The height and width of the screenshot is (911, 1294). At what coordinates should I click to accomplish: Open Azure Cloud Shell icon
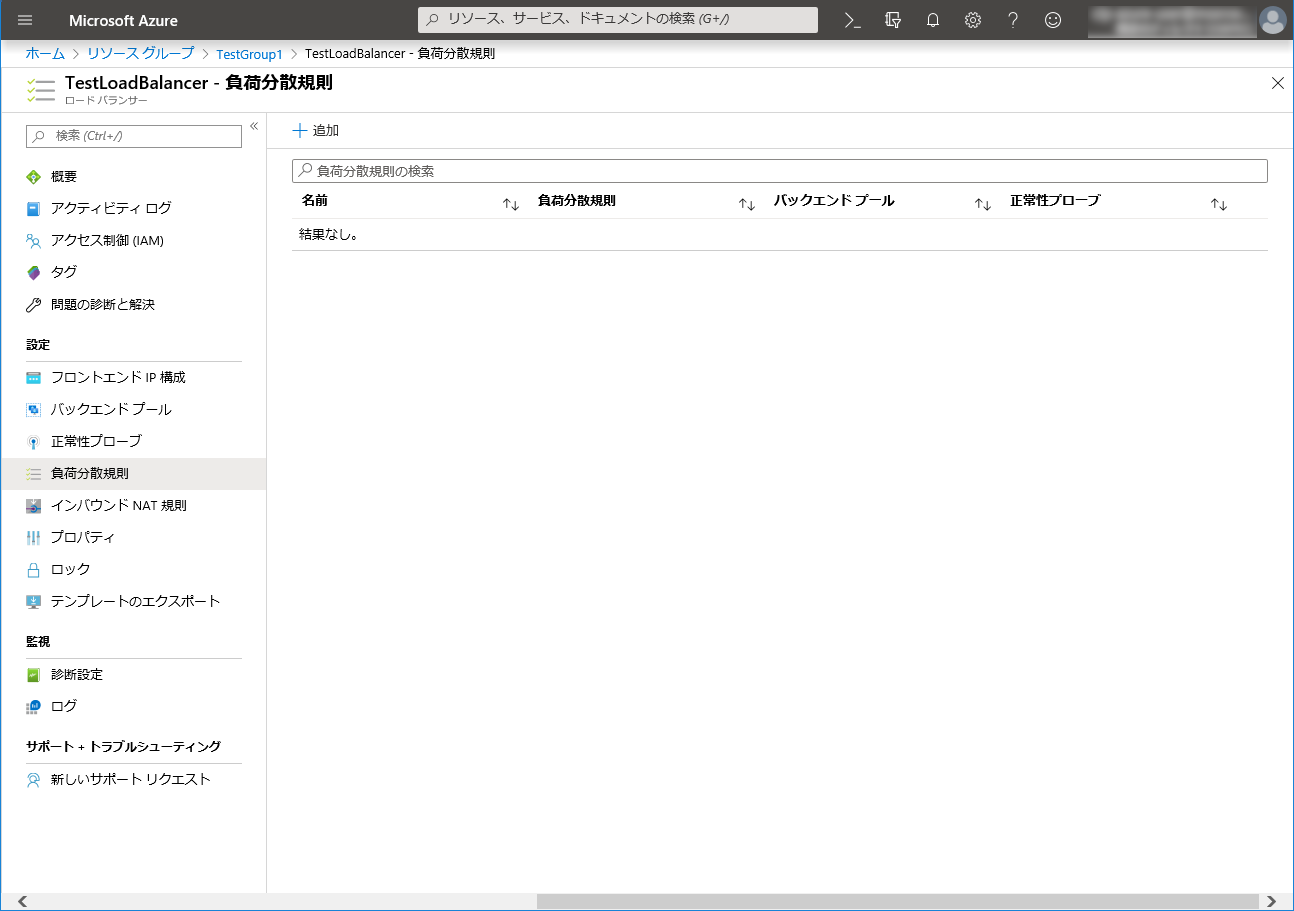(852, 20)
